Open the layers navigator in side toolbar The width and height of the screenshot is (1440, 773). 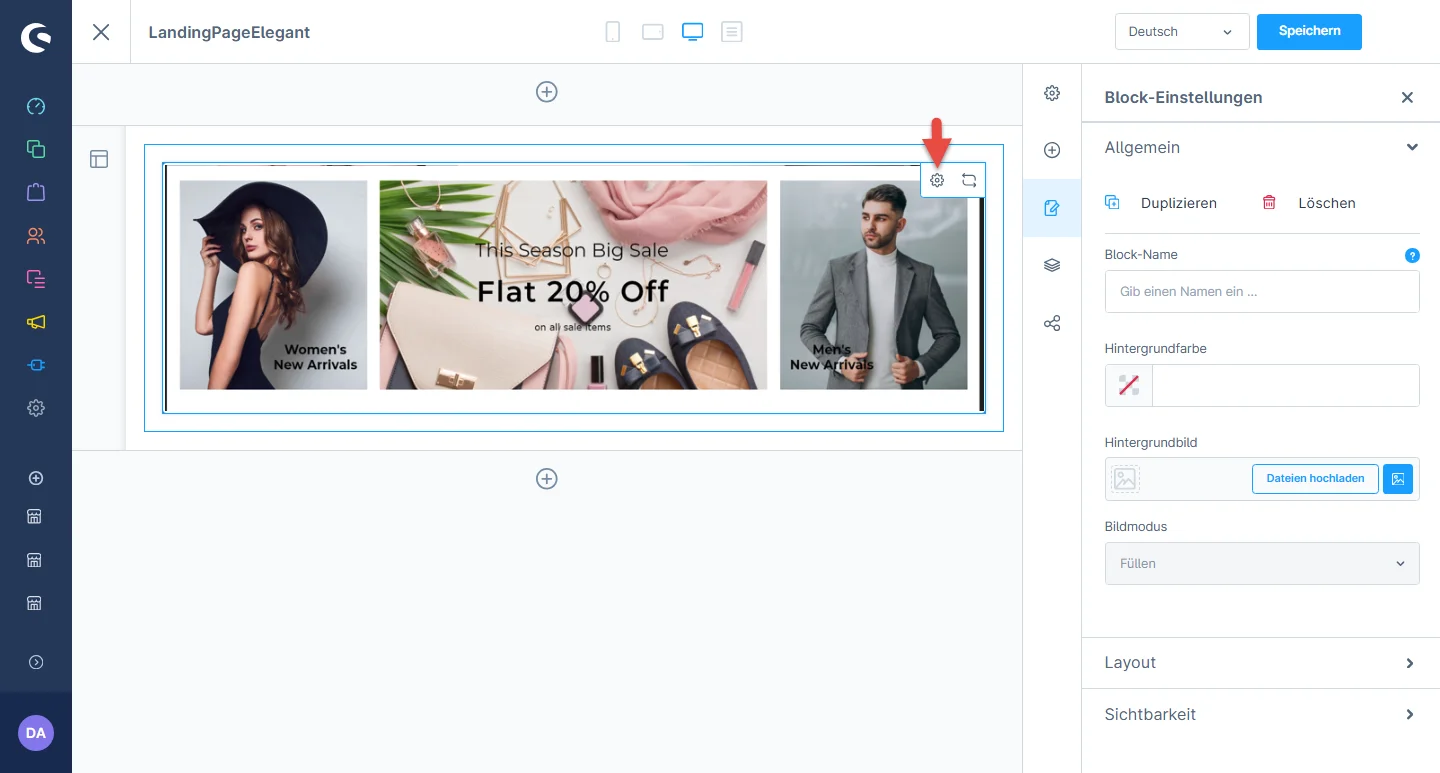[x=1052, y=266]
